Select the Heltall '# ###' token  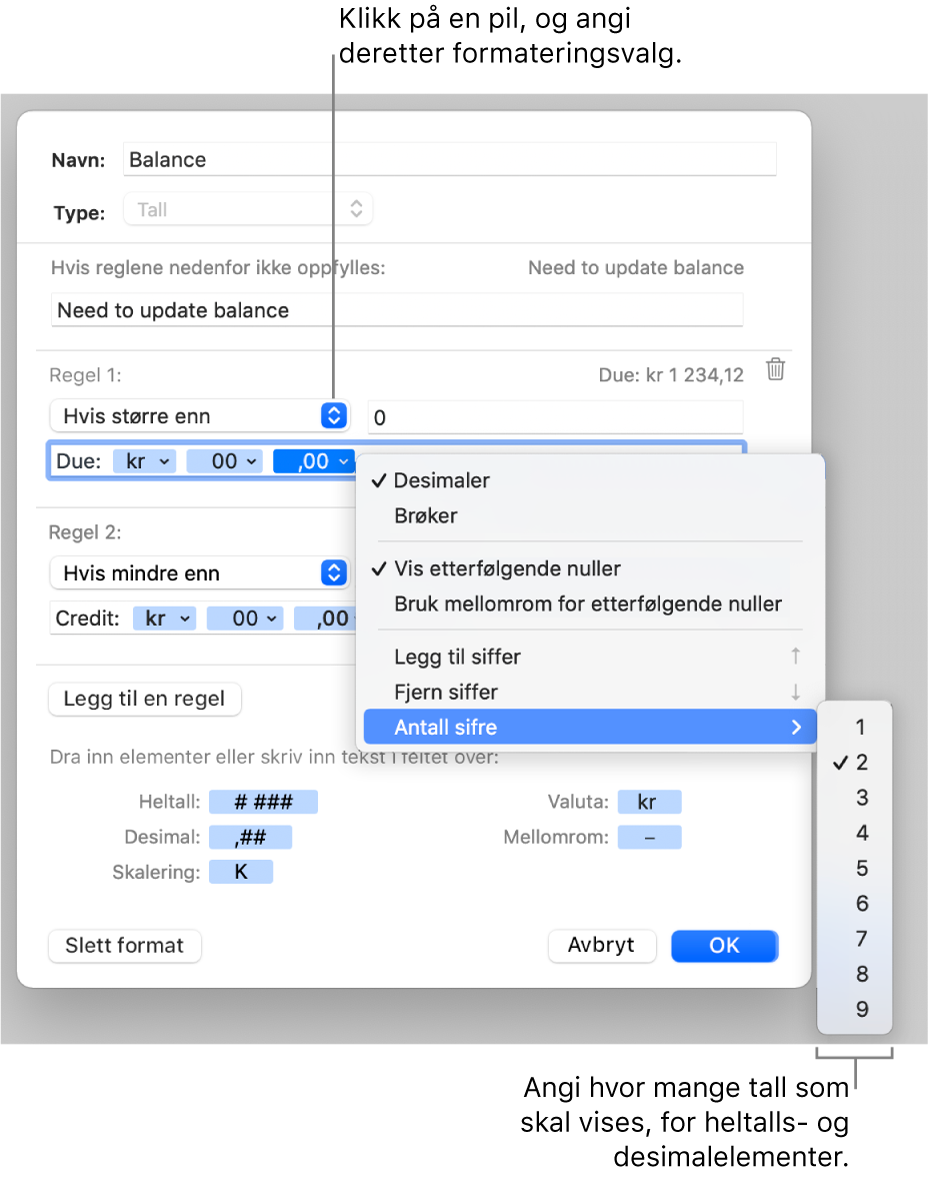(264, 802)
